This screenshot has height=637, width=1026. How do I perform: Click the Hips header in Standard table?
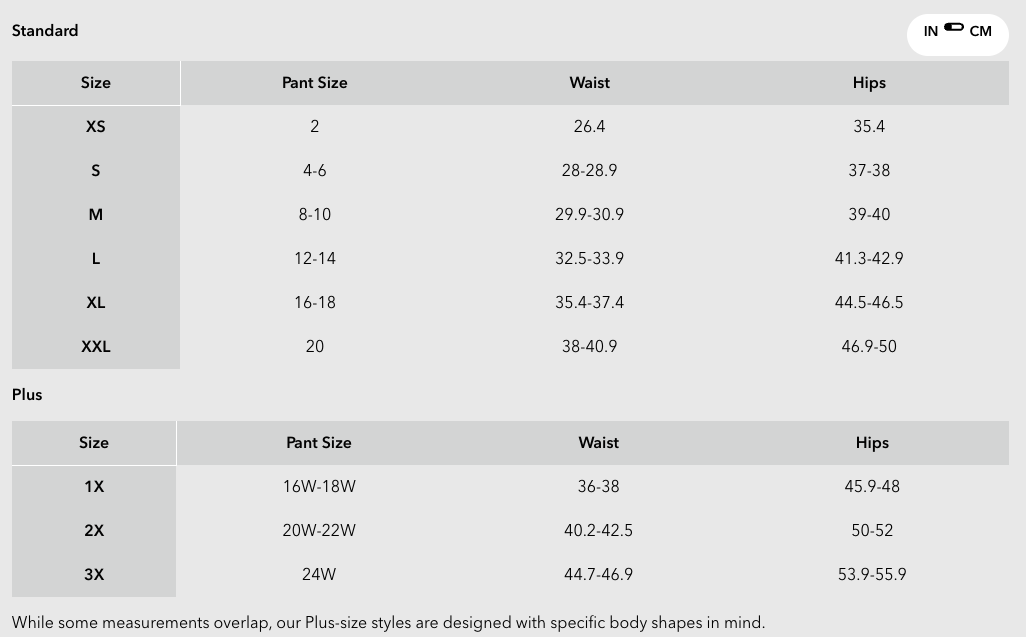coord(869,83)
